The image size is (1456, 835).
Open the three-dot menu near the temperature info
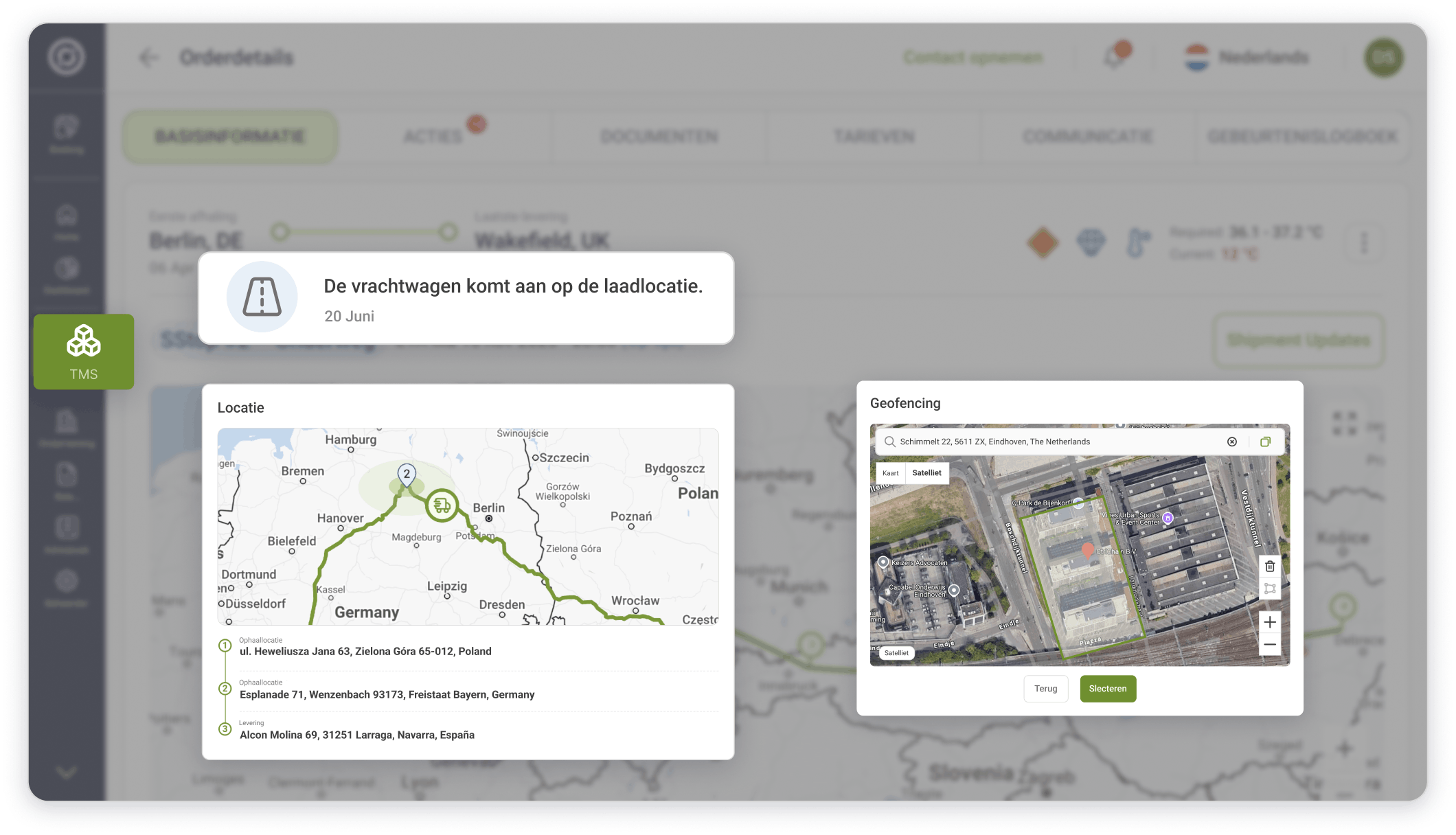point(1363,242)
